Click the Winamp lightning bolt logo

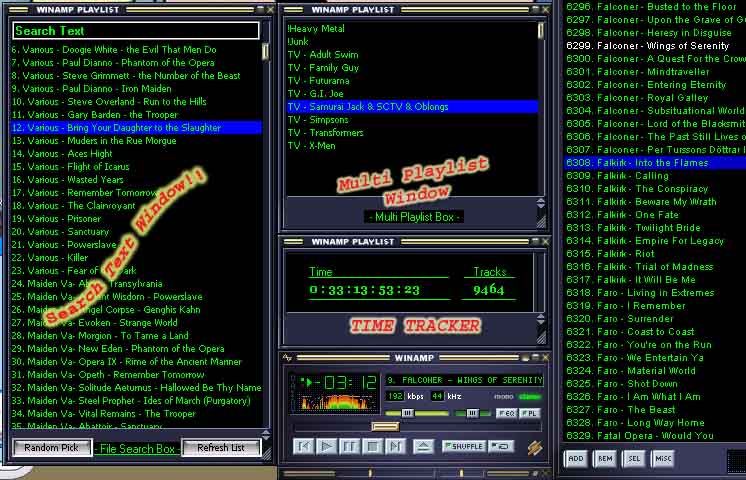pos(535,448)
